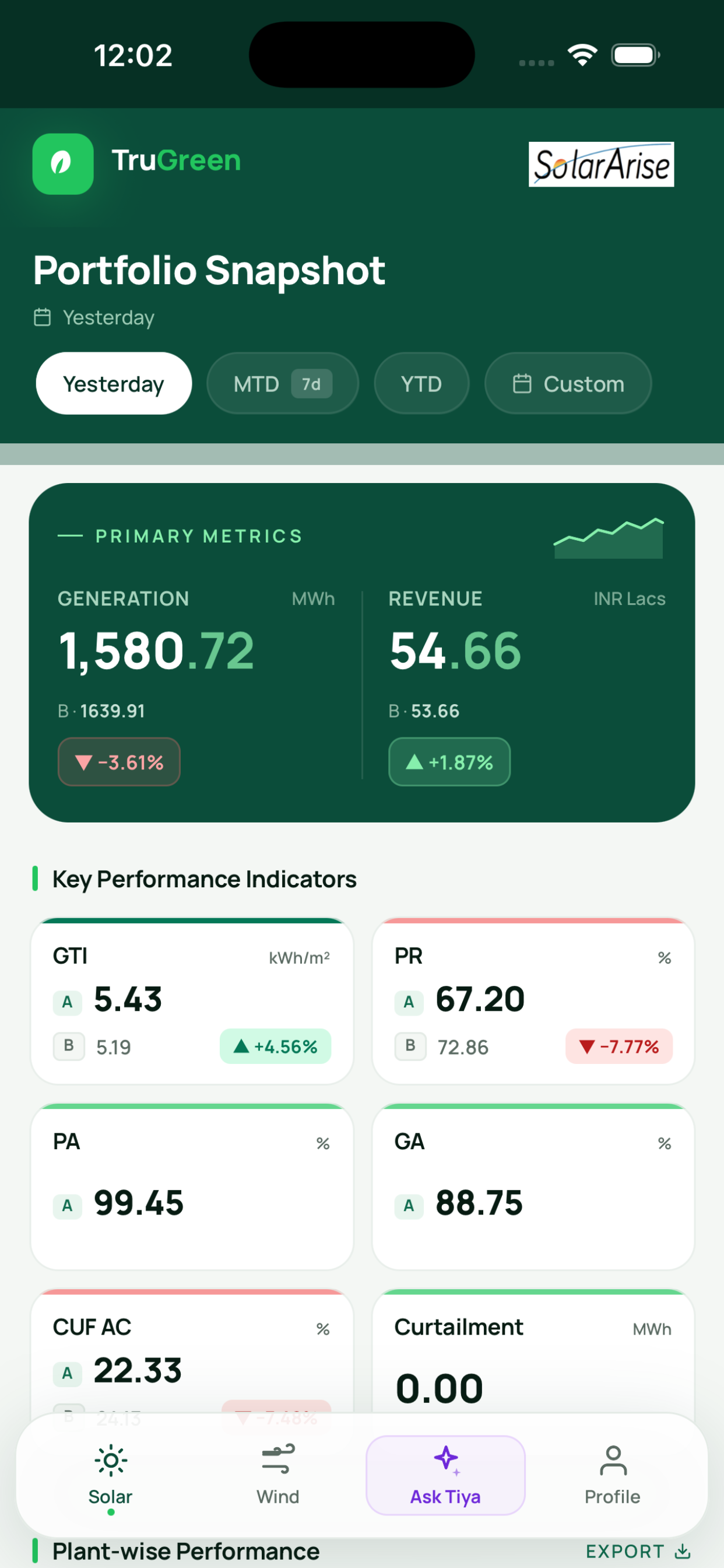Tap the -3.61% generation variance badge
The image size is (724, 1568).
click(120, 761)
